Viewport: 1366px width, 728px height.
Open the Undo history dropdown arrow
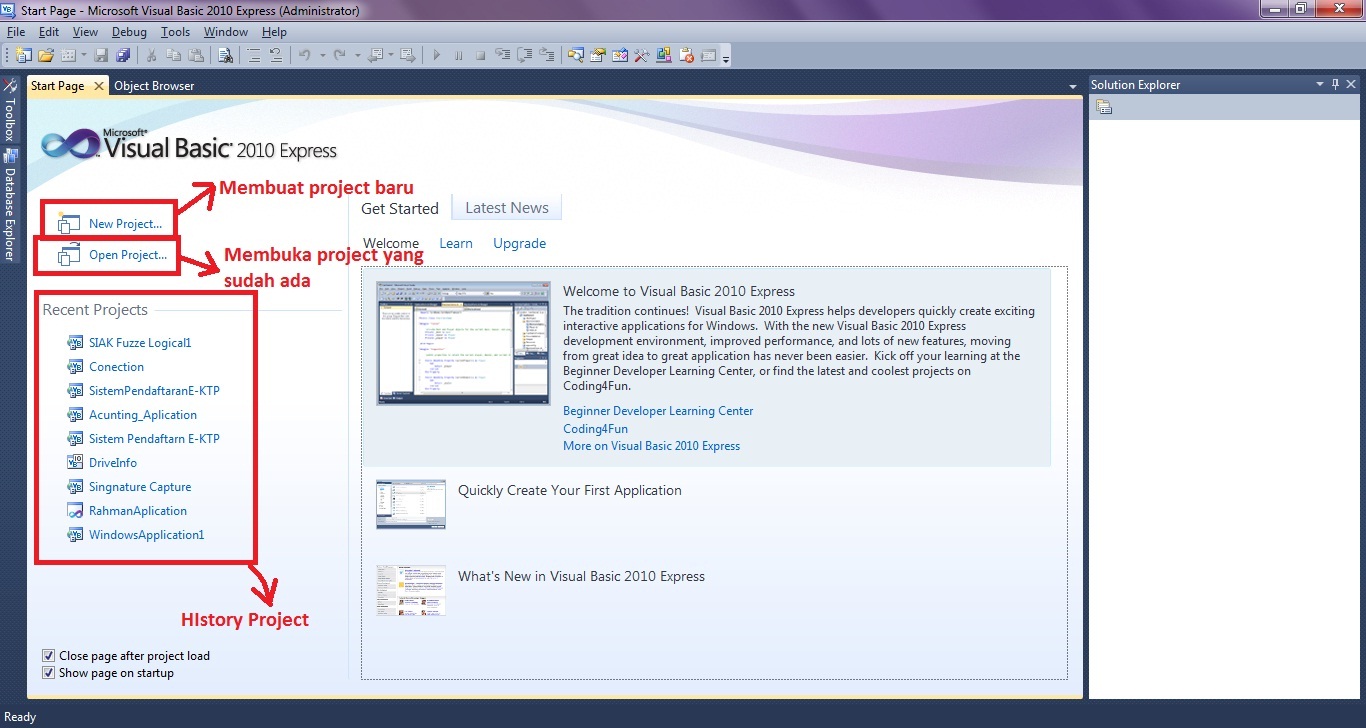[x=322, y=55]
